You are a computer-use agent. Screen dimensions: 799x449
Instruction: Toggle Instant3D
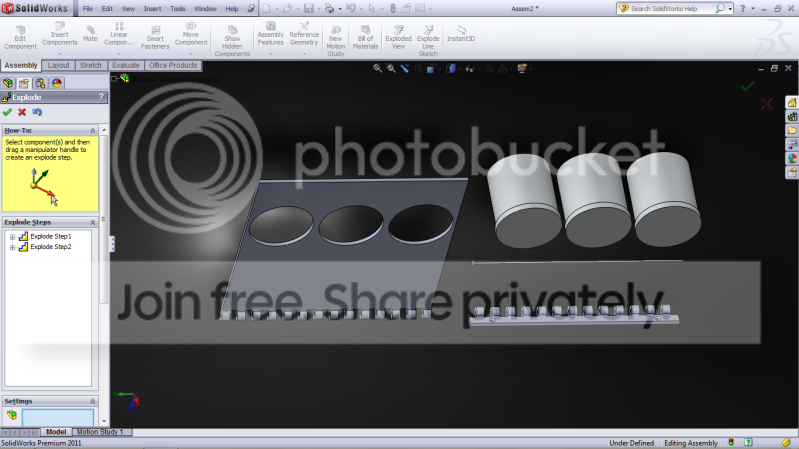[461, 34]
